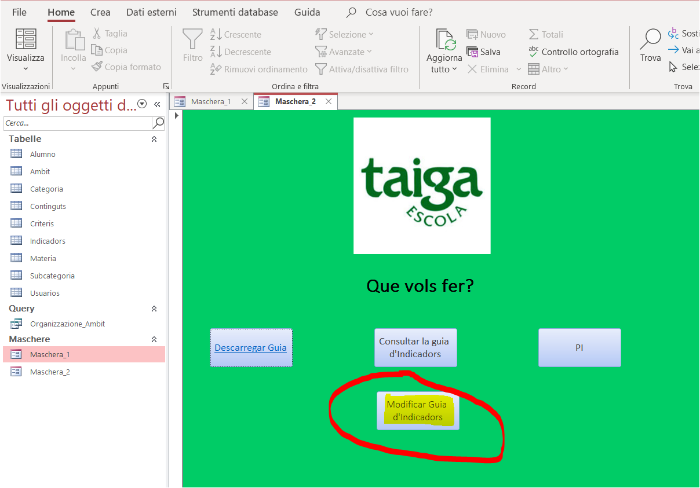Click Modificar Guia d'Indicadors button
The image size is (700, 488).
coord(417,411)
